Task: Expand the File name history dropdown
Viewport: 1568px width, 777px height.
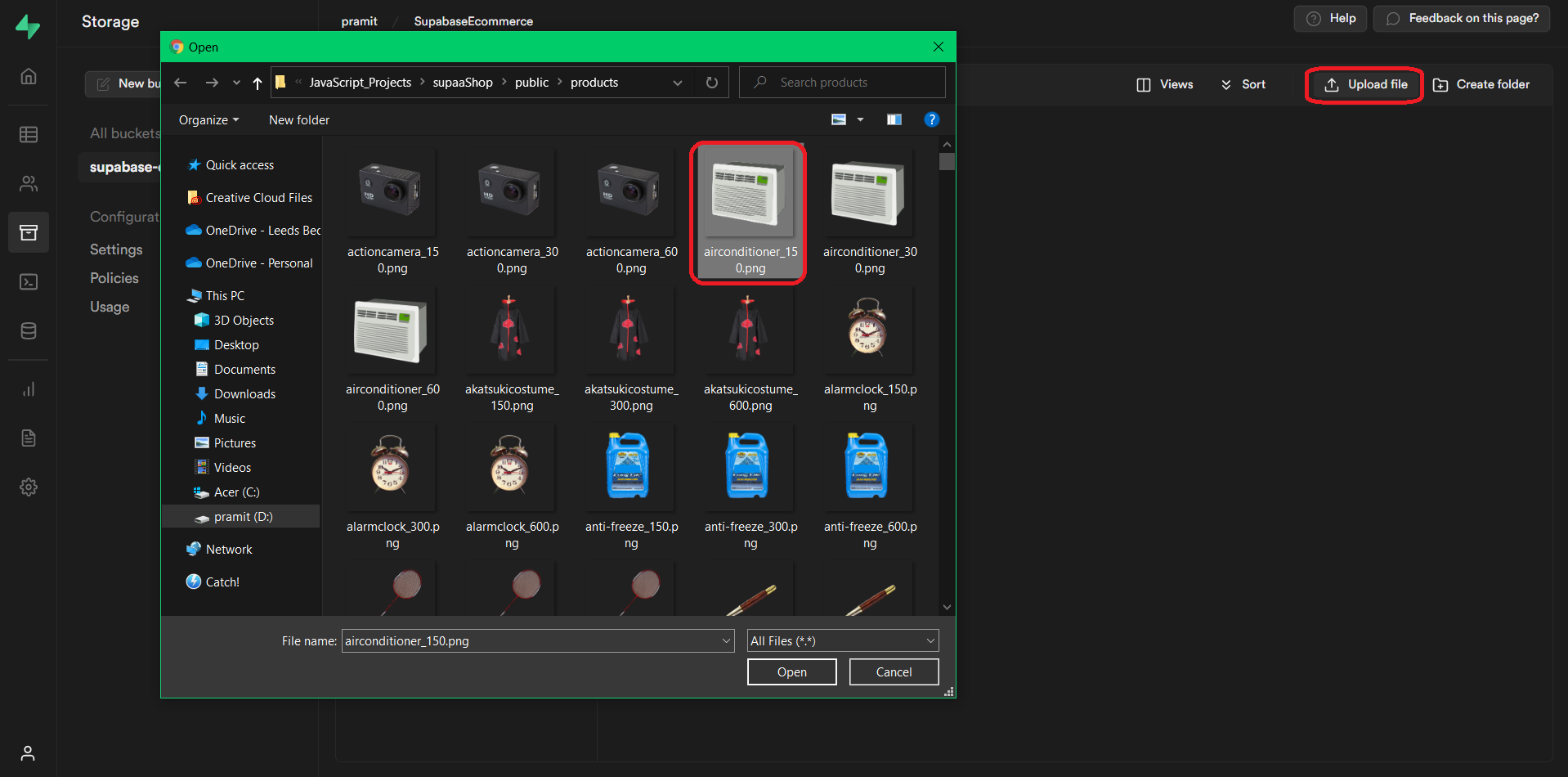Action: [726, 641]
